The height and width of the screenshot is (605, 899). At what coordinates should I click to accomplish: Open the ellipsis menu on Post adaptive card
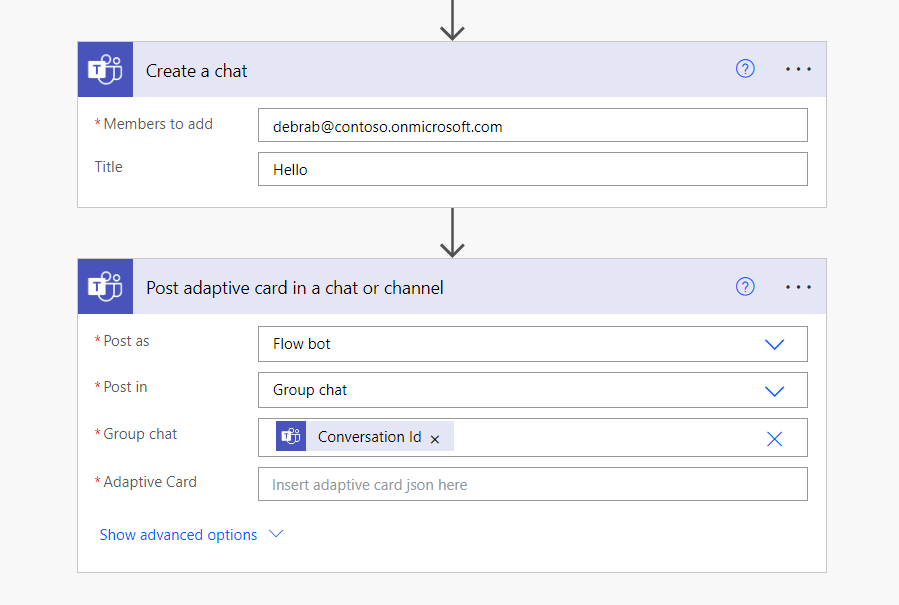point(798,287)
